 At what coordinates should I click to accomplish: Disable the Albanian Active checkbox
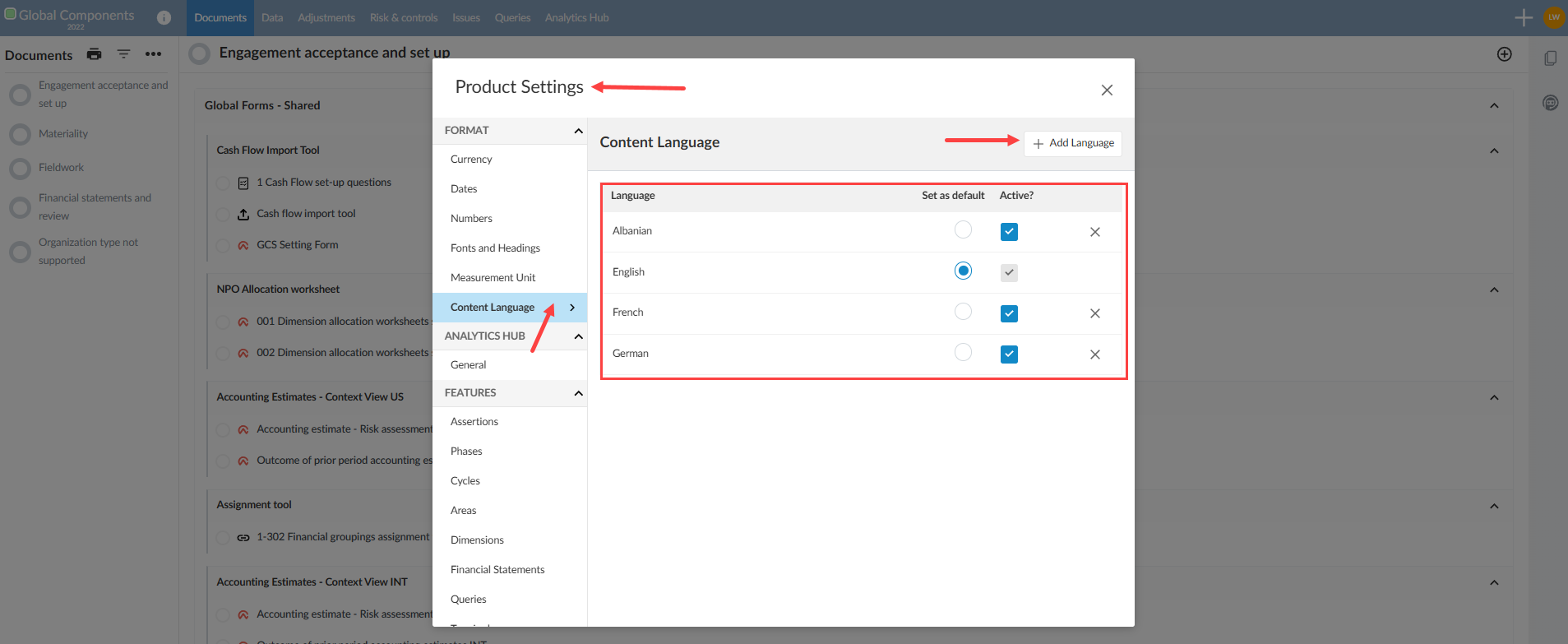coord(1009,232)
